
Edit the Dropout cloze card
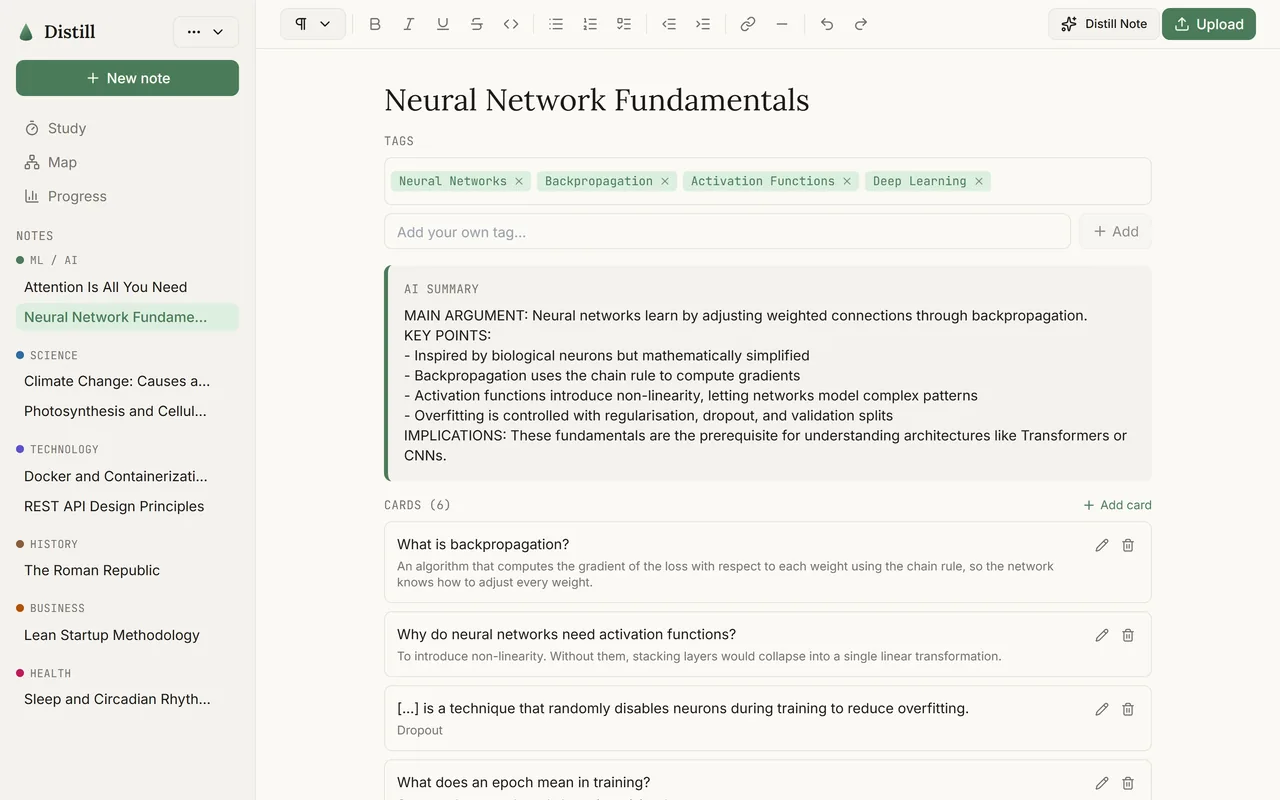[x=1102, y=709]
